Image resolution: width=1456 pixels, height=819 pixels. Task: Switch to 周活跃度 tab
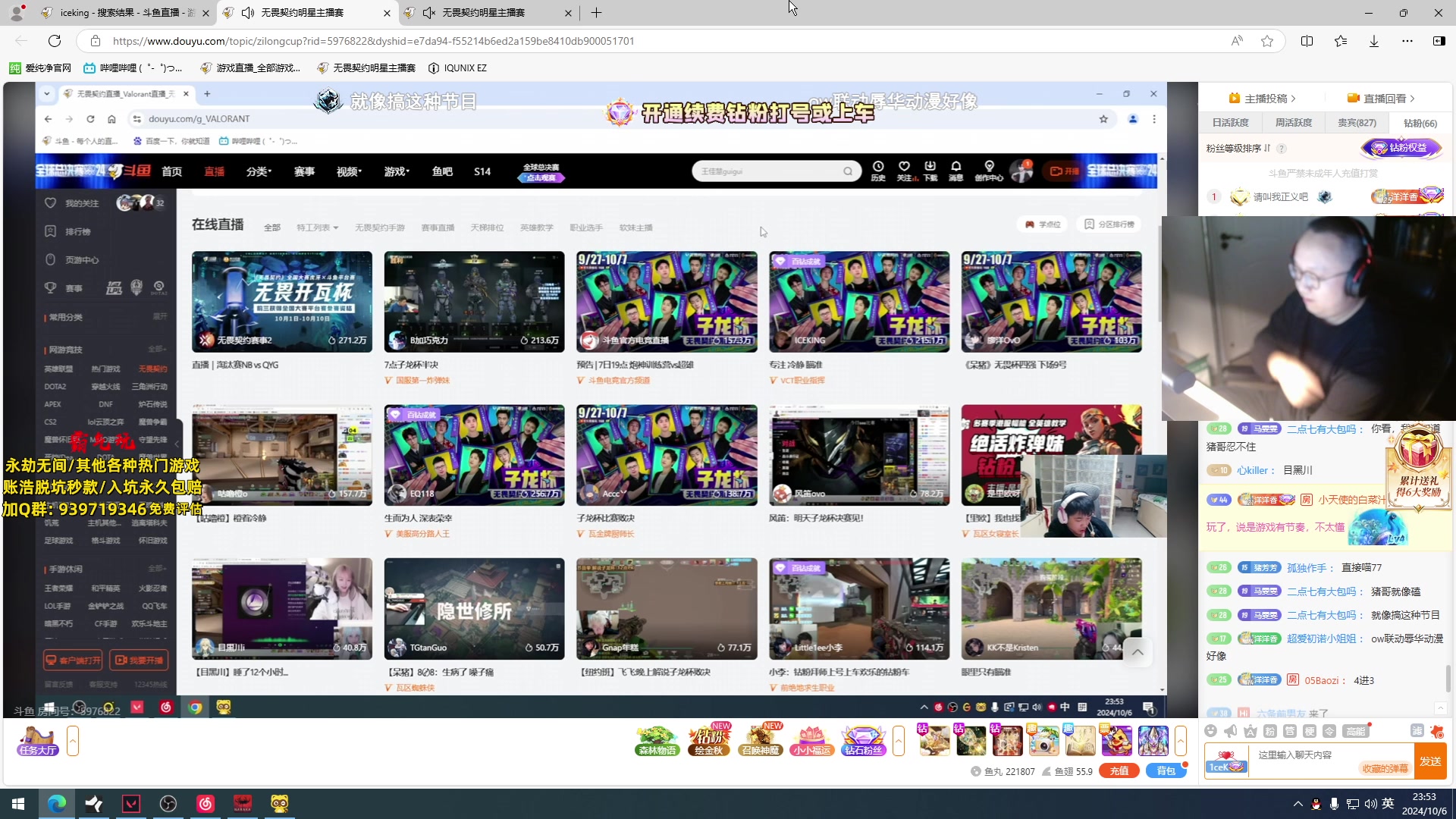click(1293, 123)
